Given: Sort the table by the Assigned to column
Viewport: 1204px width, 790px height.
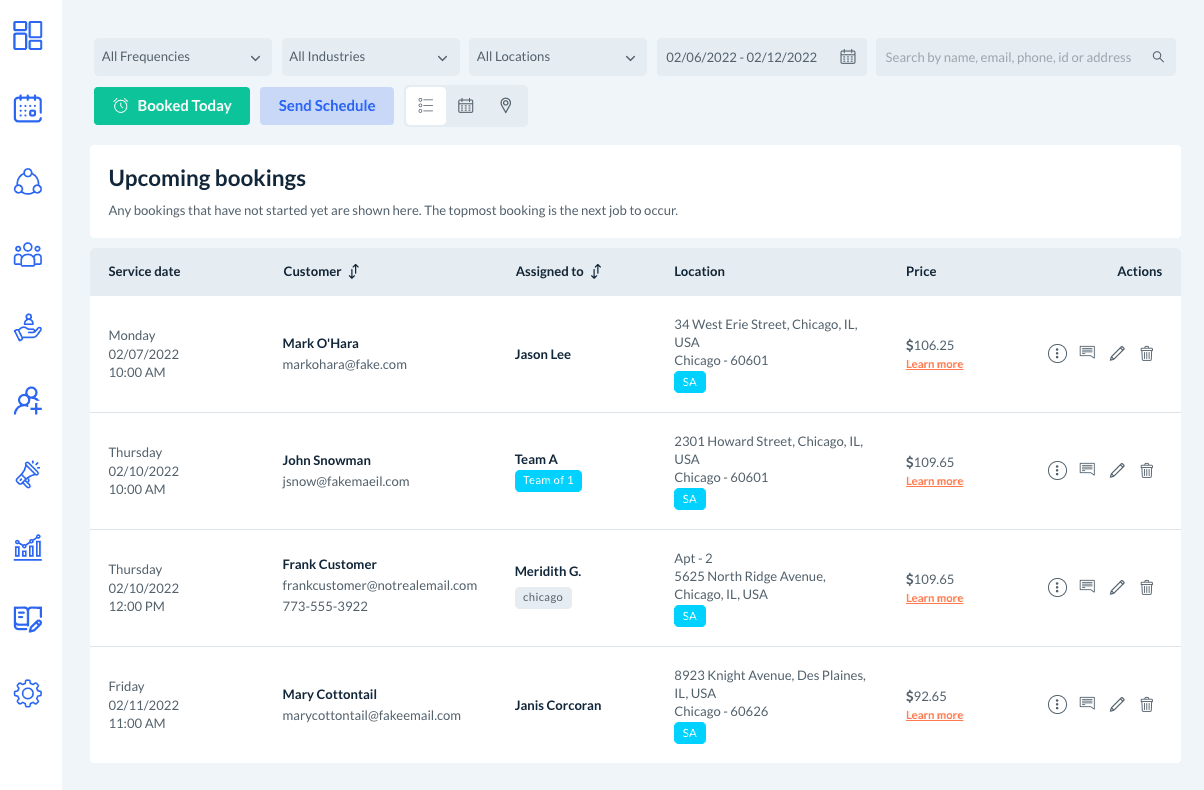Looking at the screenshot, I should point(596,272).
